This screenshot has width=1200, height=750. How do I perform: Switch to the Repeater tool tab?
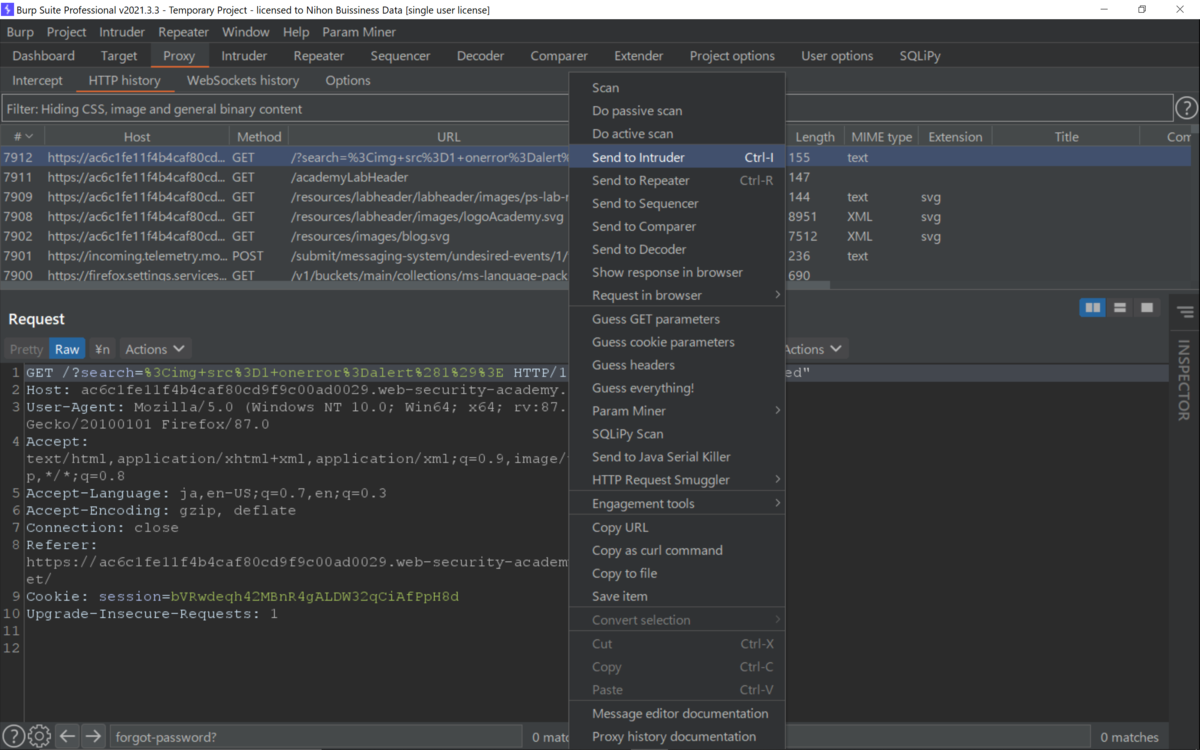(x=319, y=56)
